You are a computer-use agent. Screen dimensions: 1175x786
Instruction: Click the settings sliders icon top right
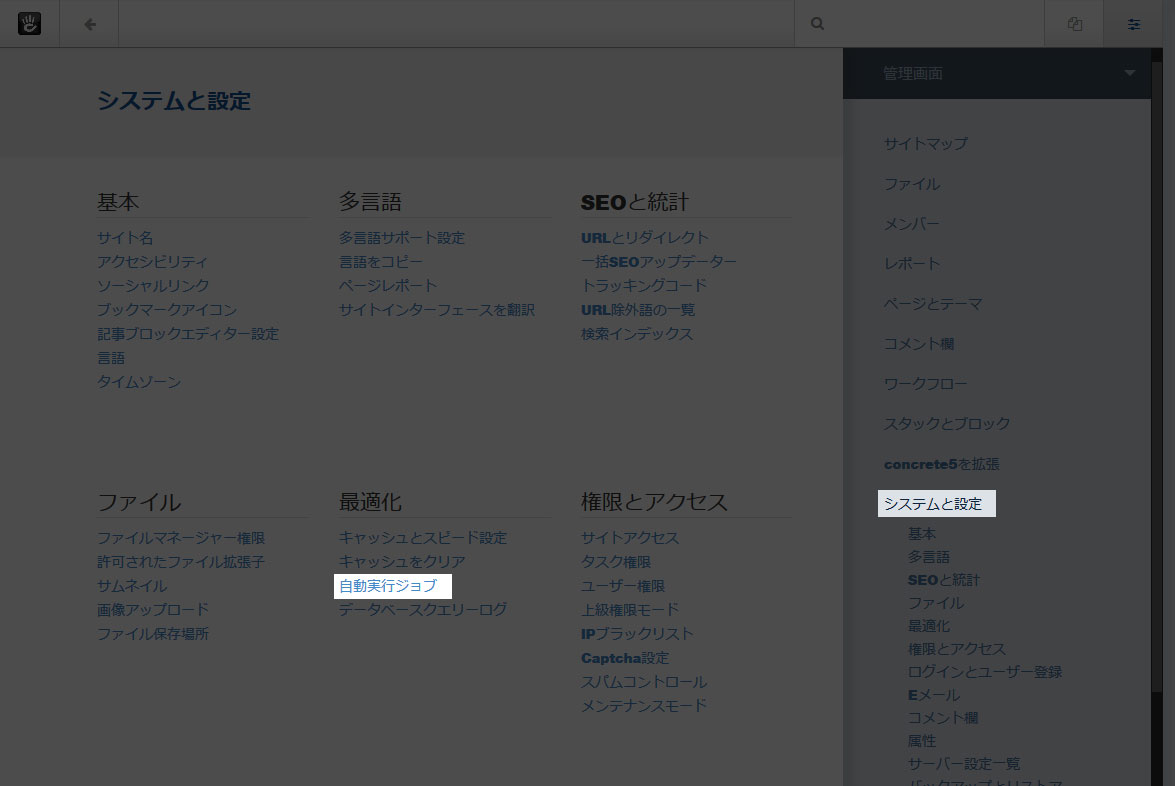tap(1134, 23)
